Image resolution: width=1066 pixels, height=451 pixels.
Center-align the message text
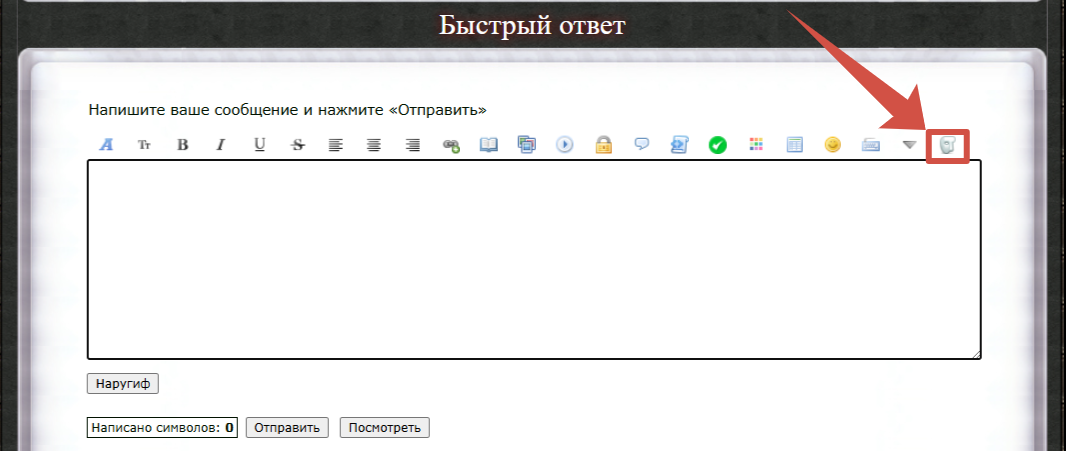click(373, 145)
